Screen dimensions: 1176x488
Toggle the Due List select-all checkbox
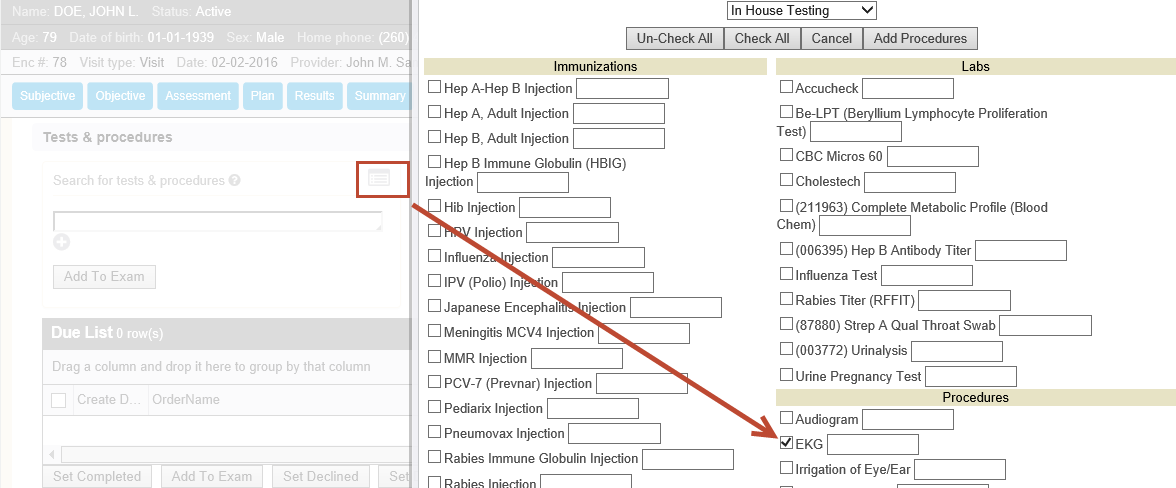tap(59, 400)
